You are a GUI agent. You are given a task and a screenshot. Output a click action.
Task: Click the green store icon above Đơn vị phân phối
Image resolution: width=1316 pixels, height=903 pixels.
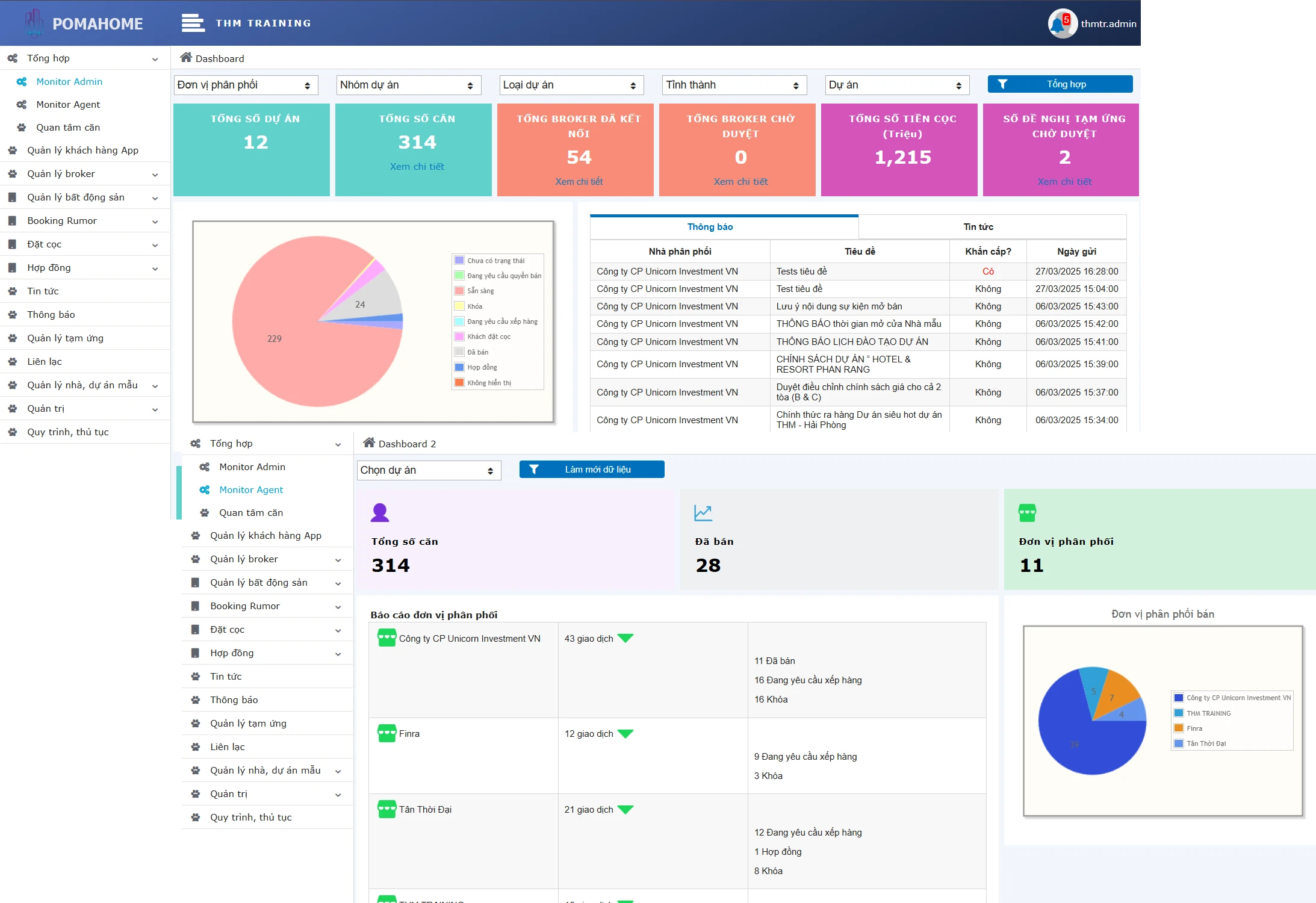[x=1027, y=513]
